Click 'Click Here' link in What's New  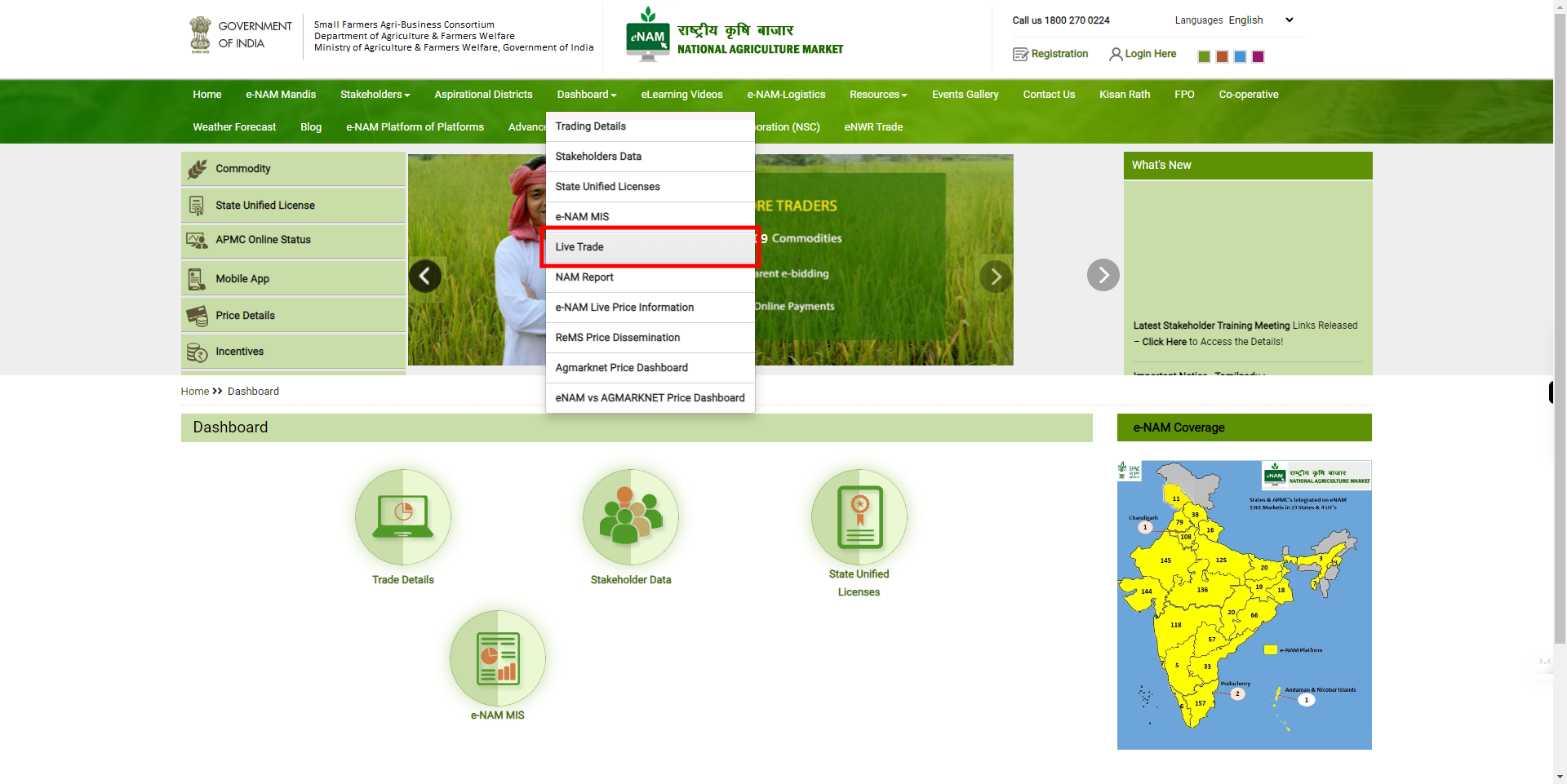1164,342
